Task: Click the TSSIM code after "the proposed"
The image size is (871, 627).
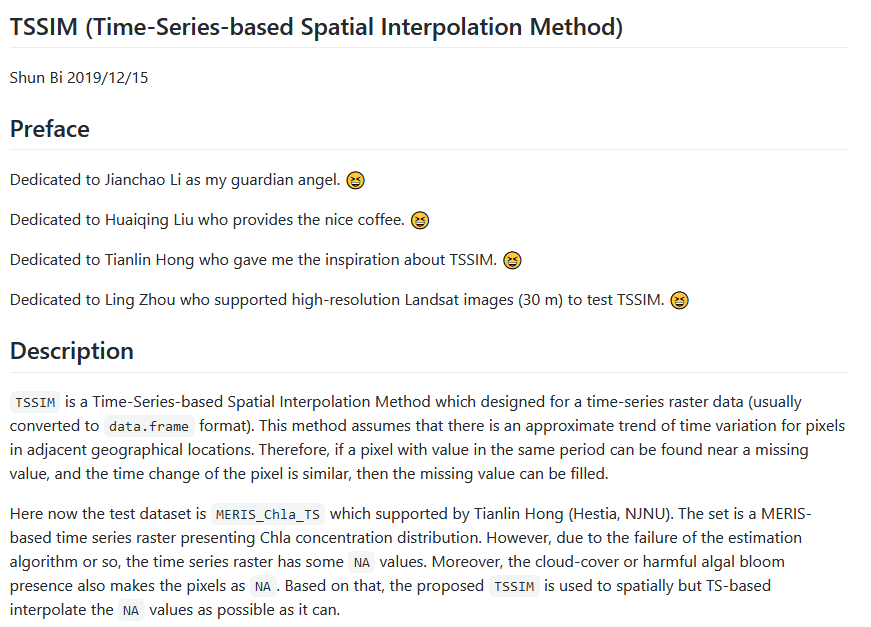Action: coord(514,587)
